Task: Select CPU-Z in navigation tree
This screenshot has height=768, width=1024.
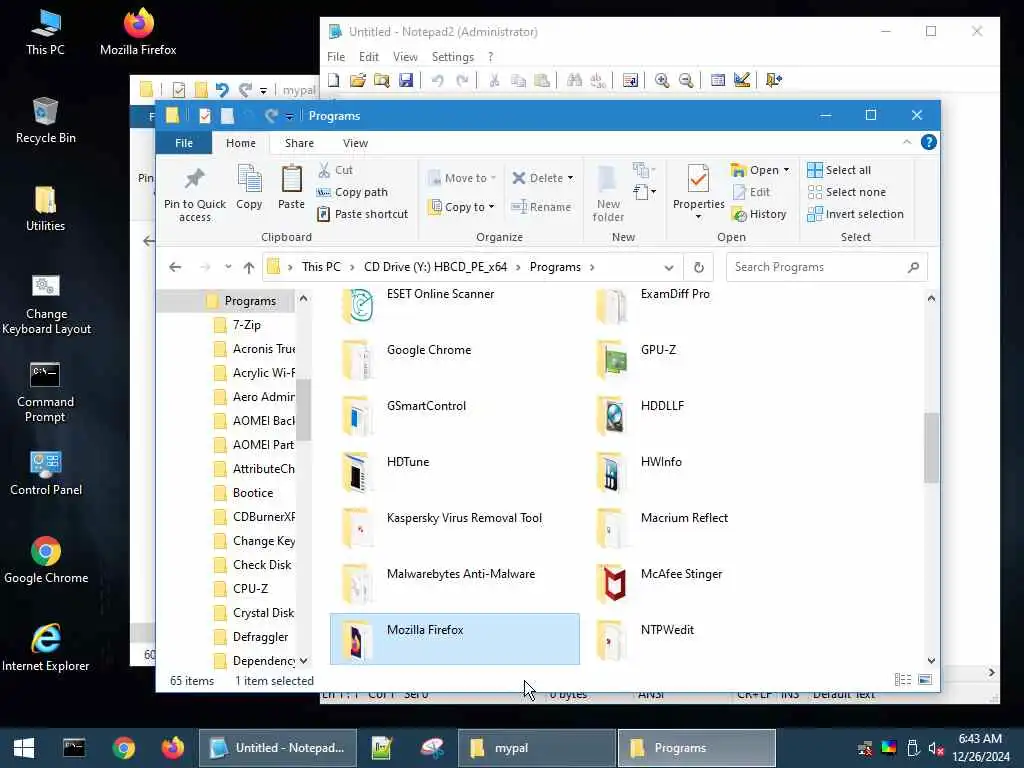Action: coord(250,589)
